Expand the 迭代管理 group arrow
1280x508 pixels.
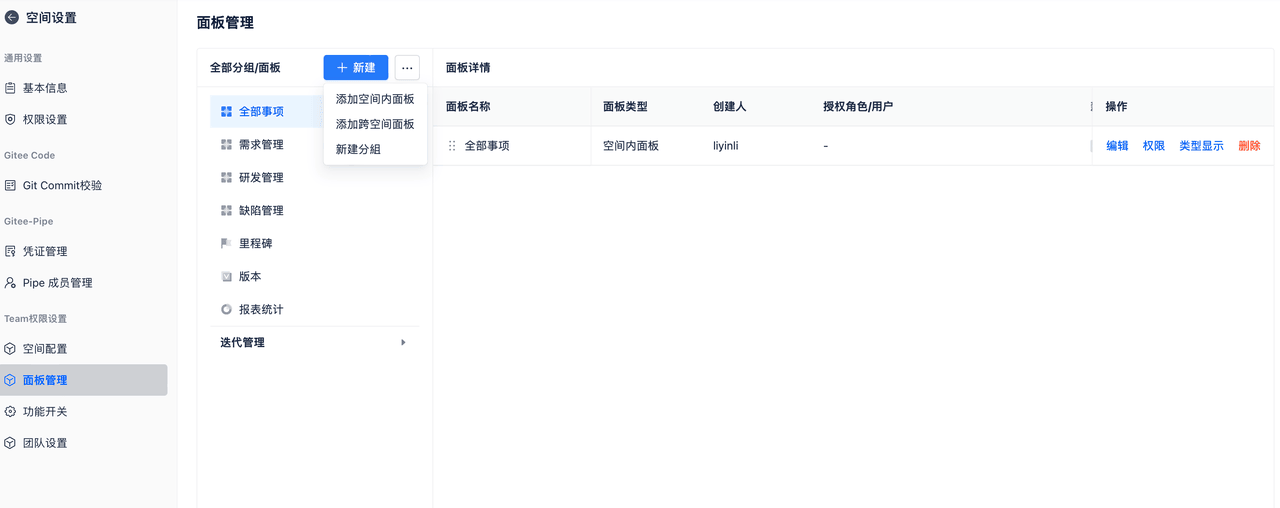(403, 342)
